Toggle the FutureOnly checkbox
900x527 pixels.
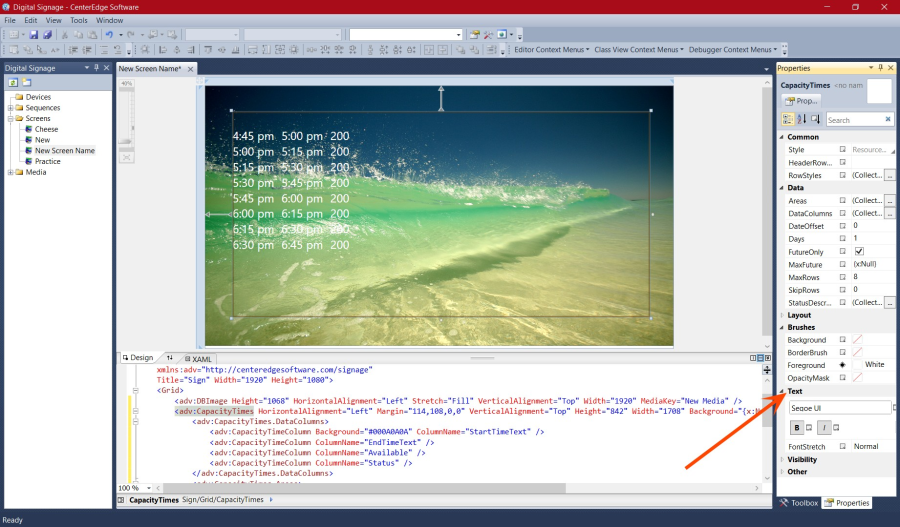point(858,252)
